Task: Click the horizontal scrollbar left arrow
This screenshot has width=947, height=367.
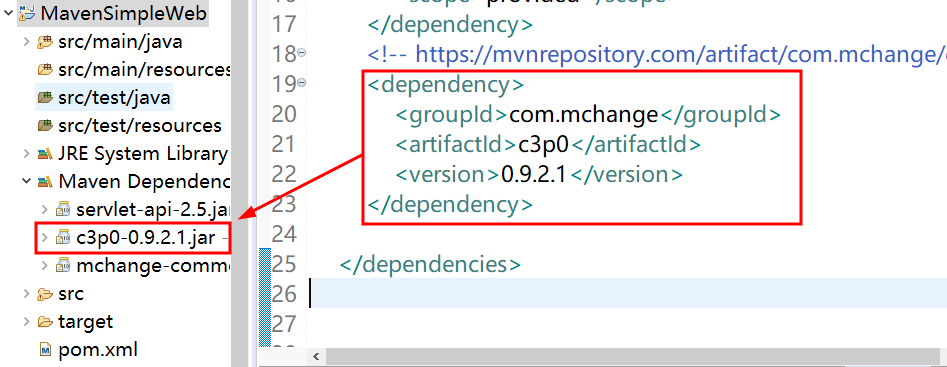Action: coord(315,357)
